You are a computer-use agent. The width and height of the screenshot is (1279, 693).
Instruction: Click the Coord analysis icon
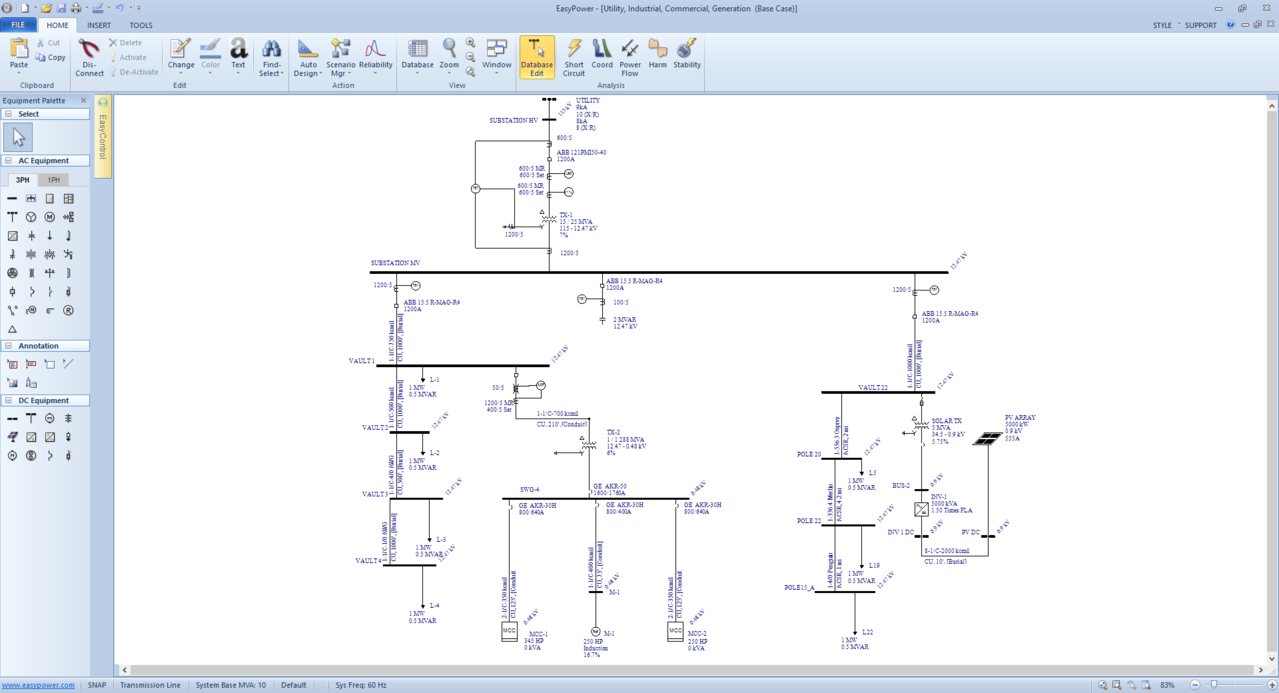coord(600,58)
